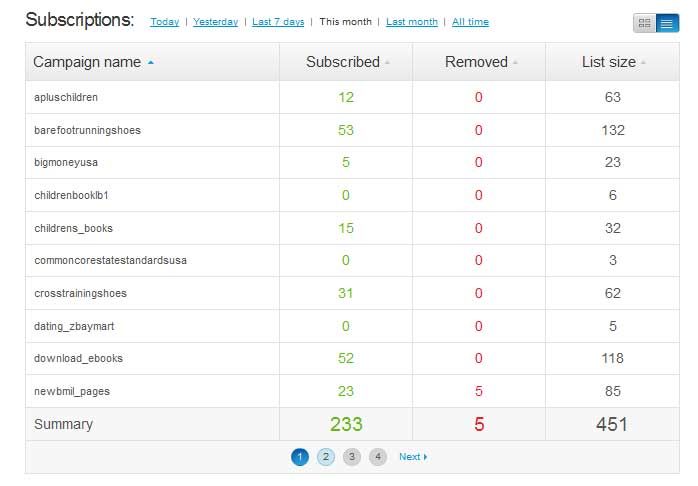Show subscriptions for Yesterday
Screen dimensions: 698x486
215,22
